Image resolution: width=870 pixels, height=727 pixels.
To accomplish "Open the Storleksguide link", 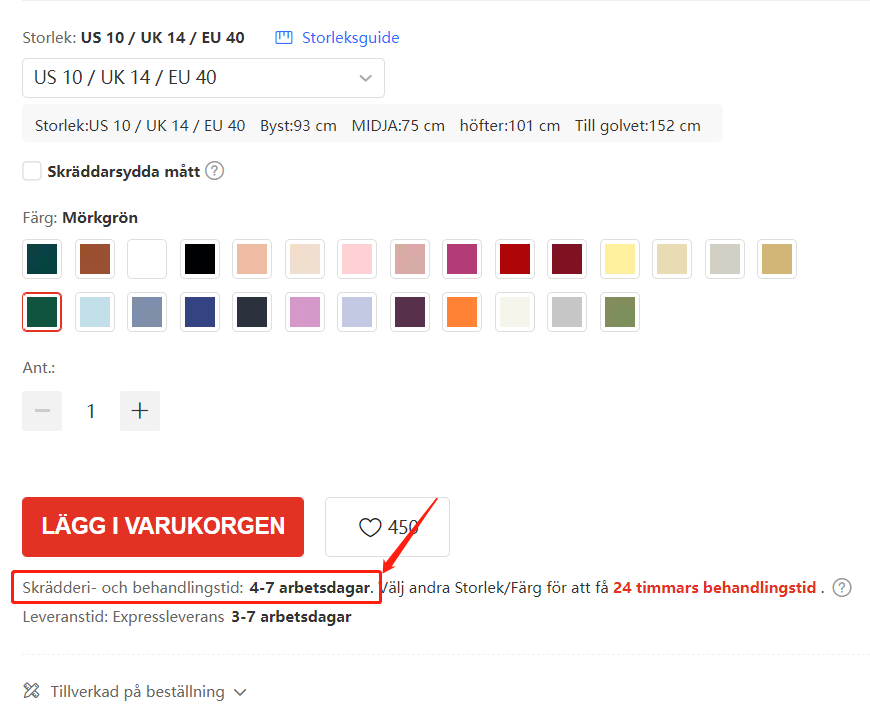I will coord(351,38).
